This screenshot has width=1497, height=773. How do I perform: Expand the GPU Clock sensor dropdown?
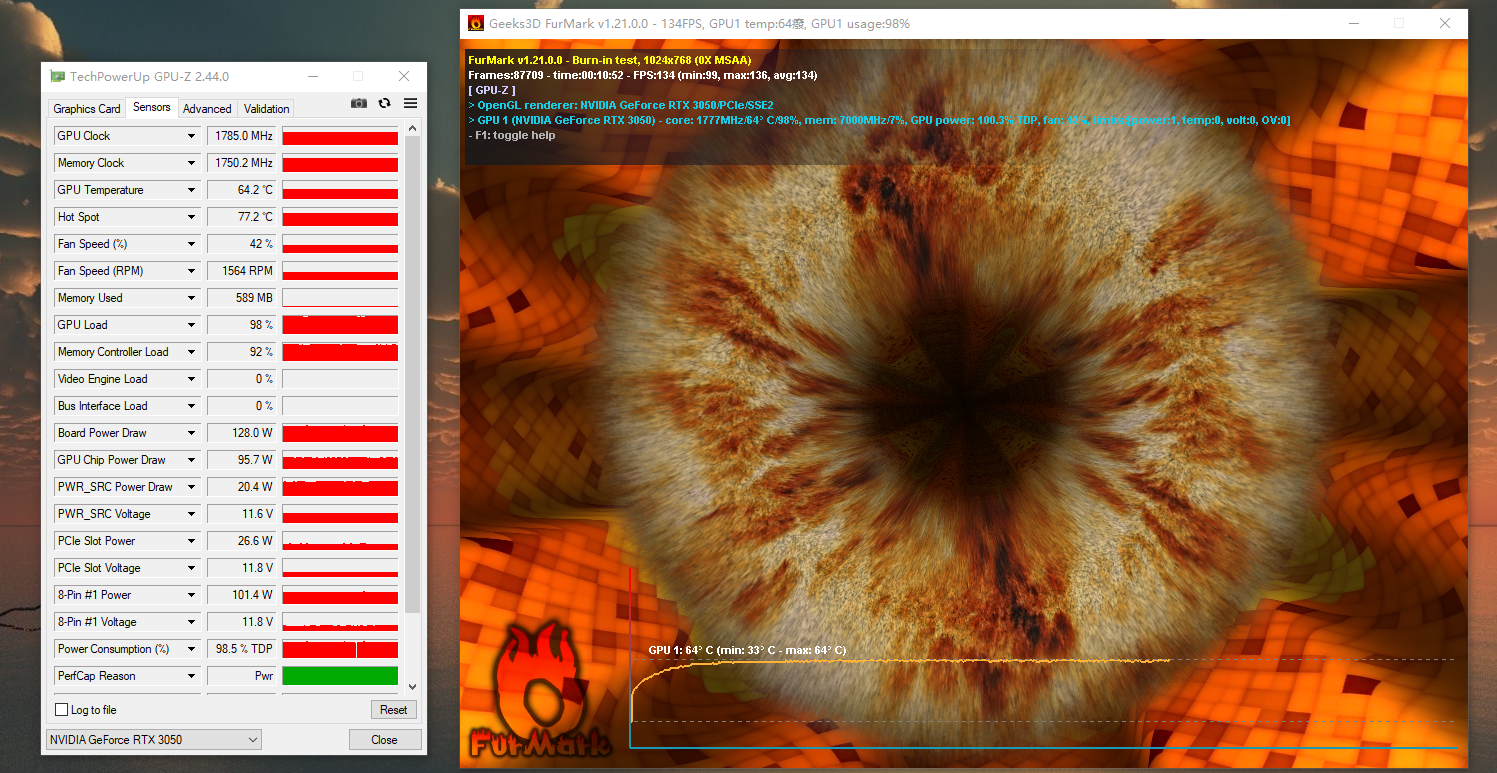coord(191,136)
